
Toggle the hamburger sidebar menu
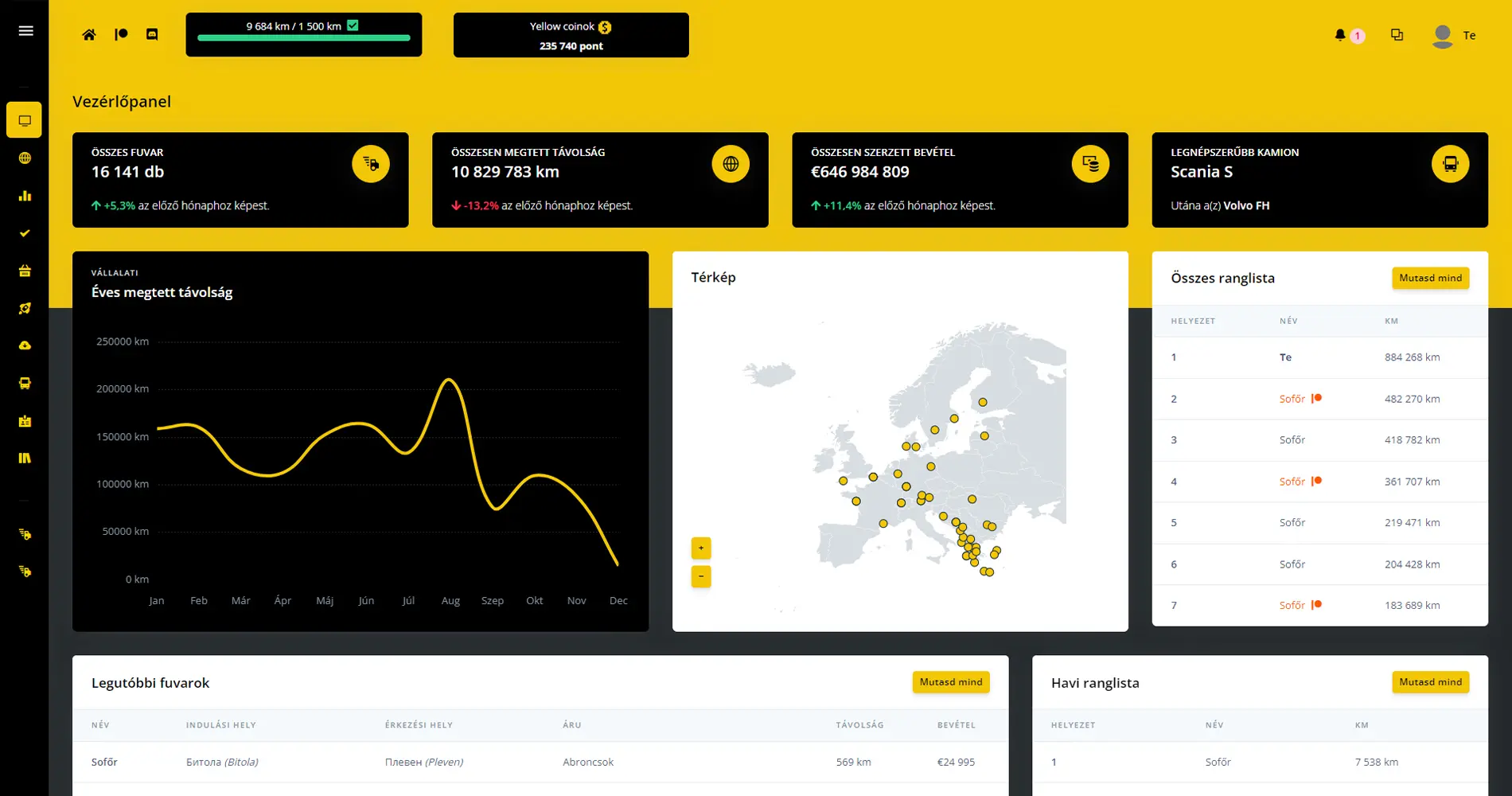pos(25,31)
